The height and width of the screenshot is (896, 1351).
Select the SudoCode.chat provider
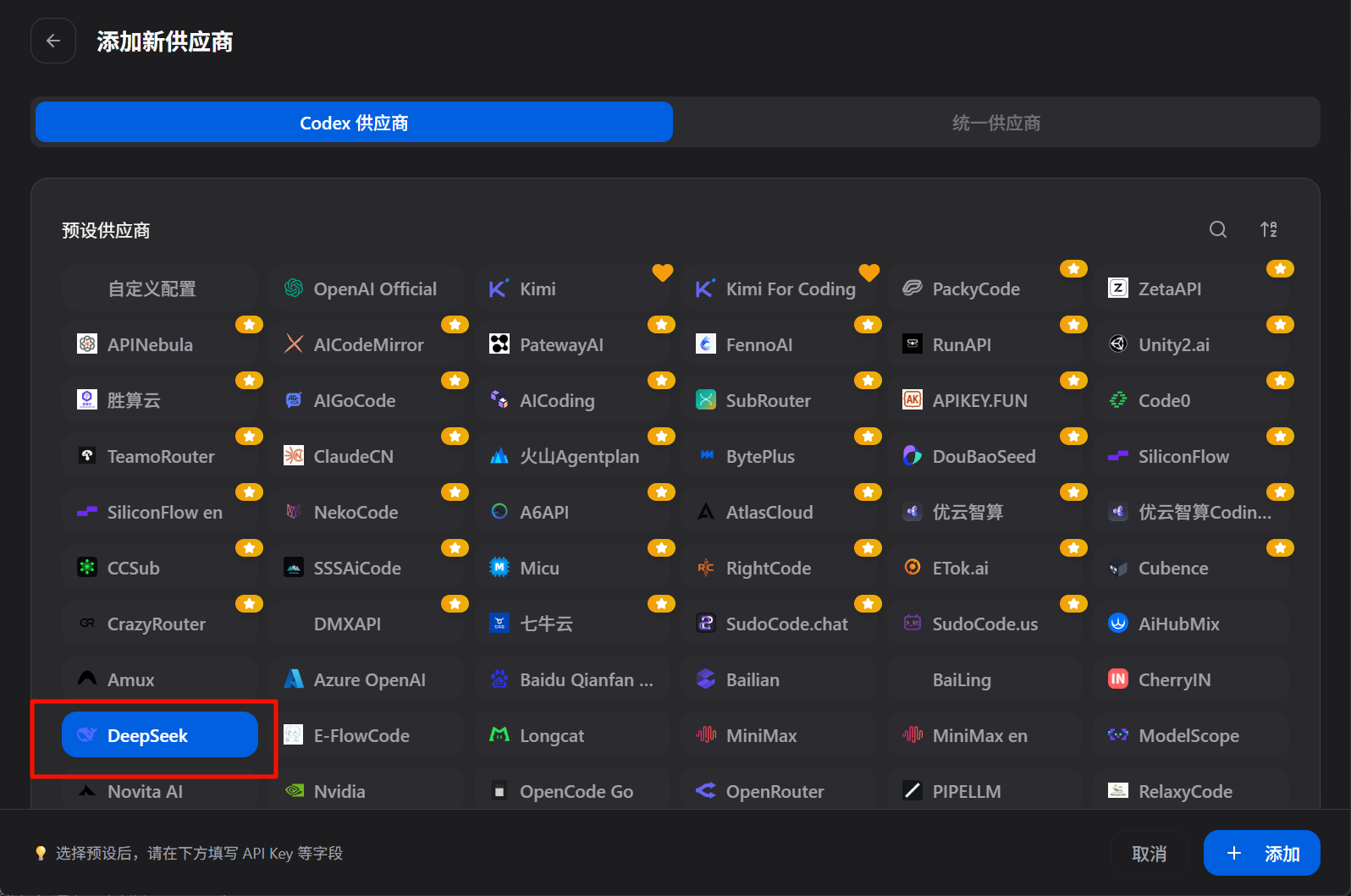(x=779, y=624)
